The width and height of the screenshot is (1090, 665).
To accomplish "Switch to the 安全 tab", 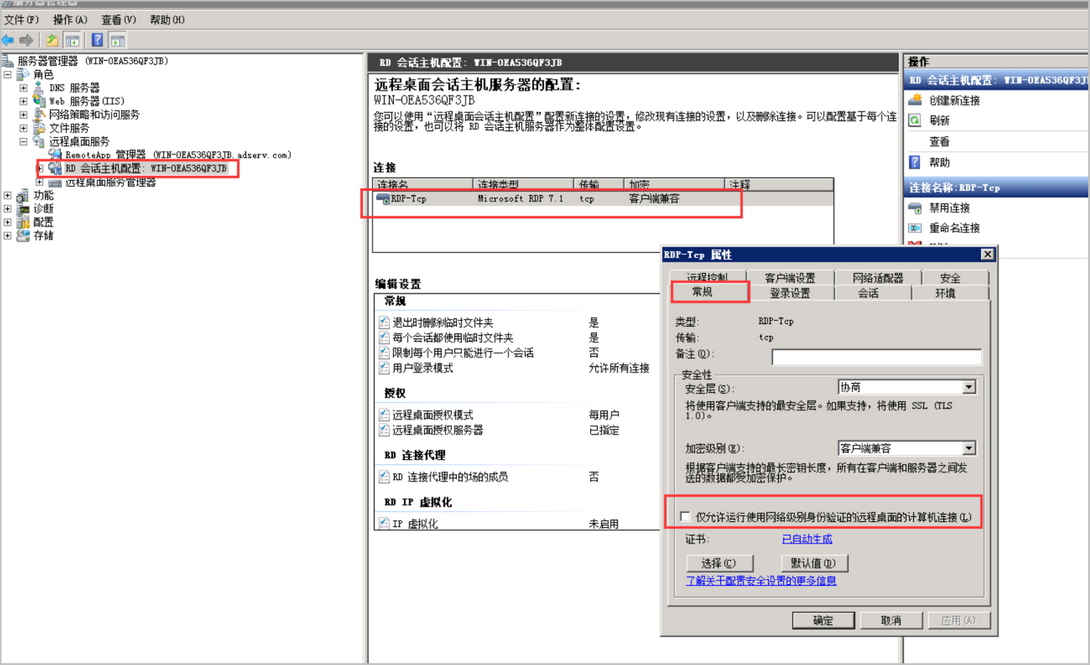I will click(x=950, y=277).
